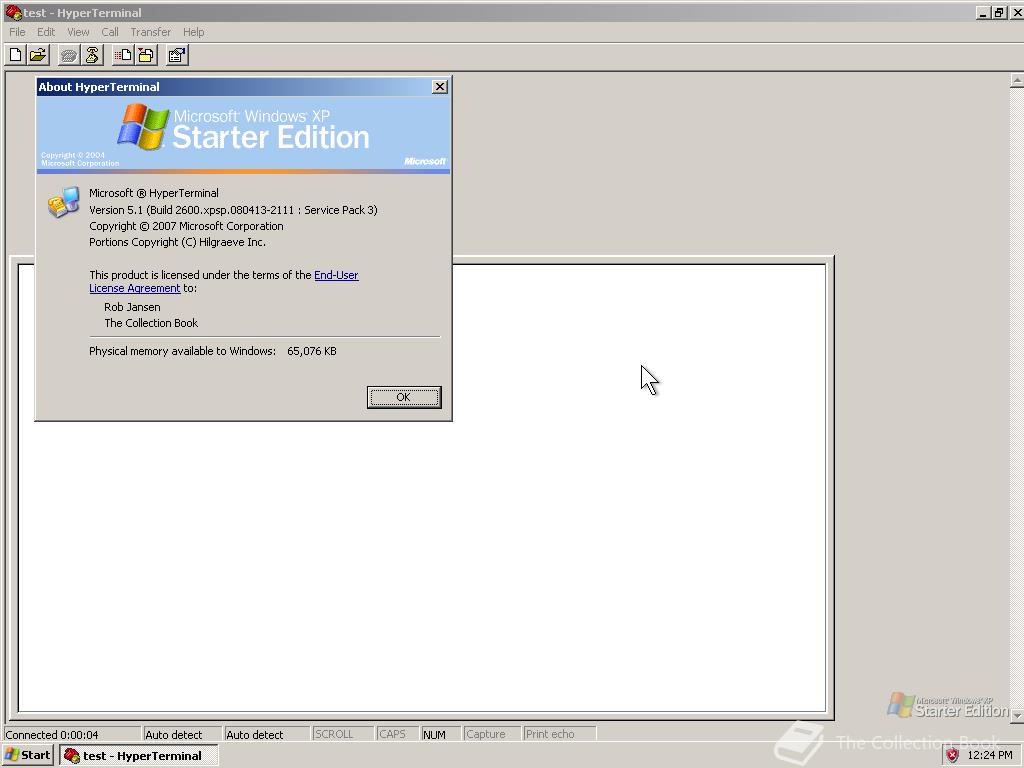Click the taskbar clock showing 12:24 PM

(989, 756)
